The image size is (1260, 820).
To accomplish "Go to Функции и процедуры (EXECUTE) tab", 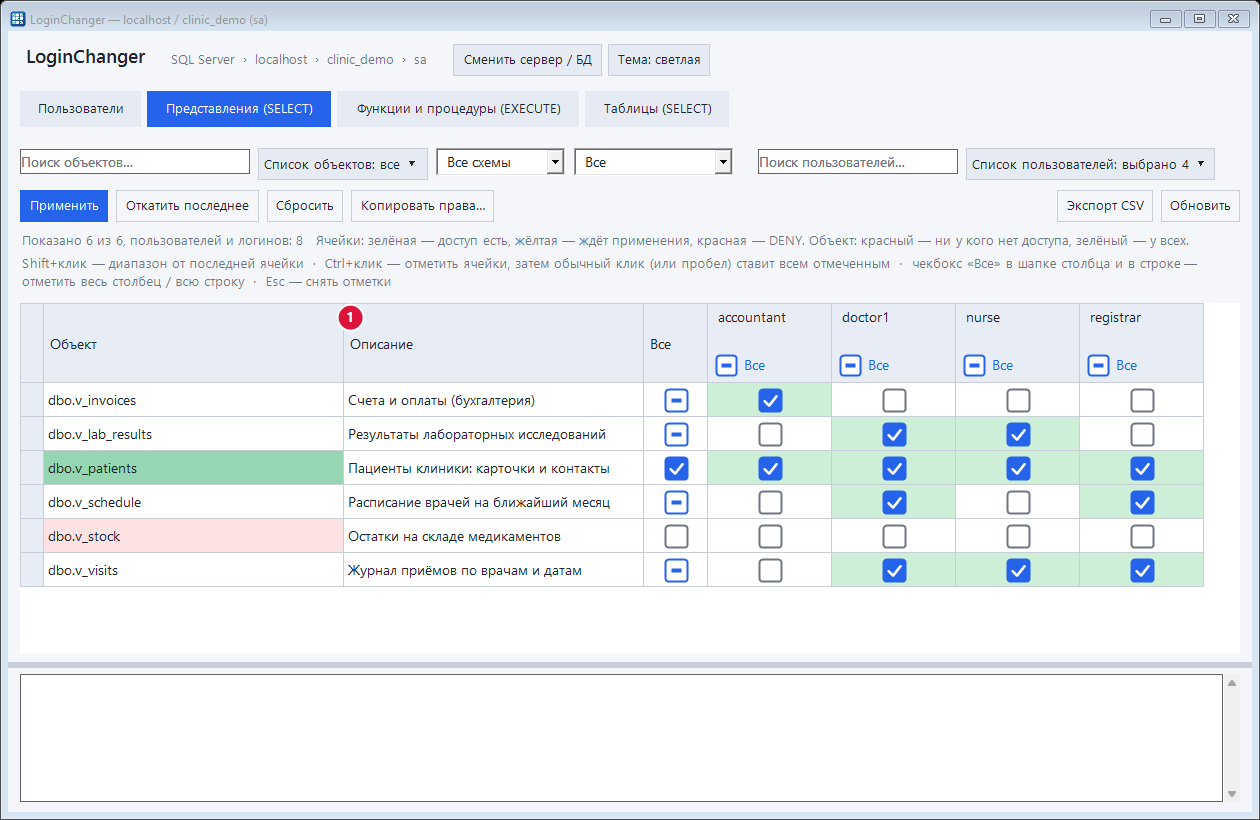I will coord(458,109).
